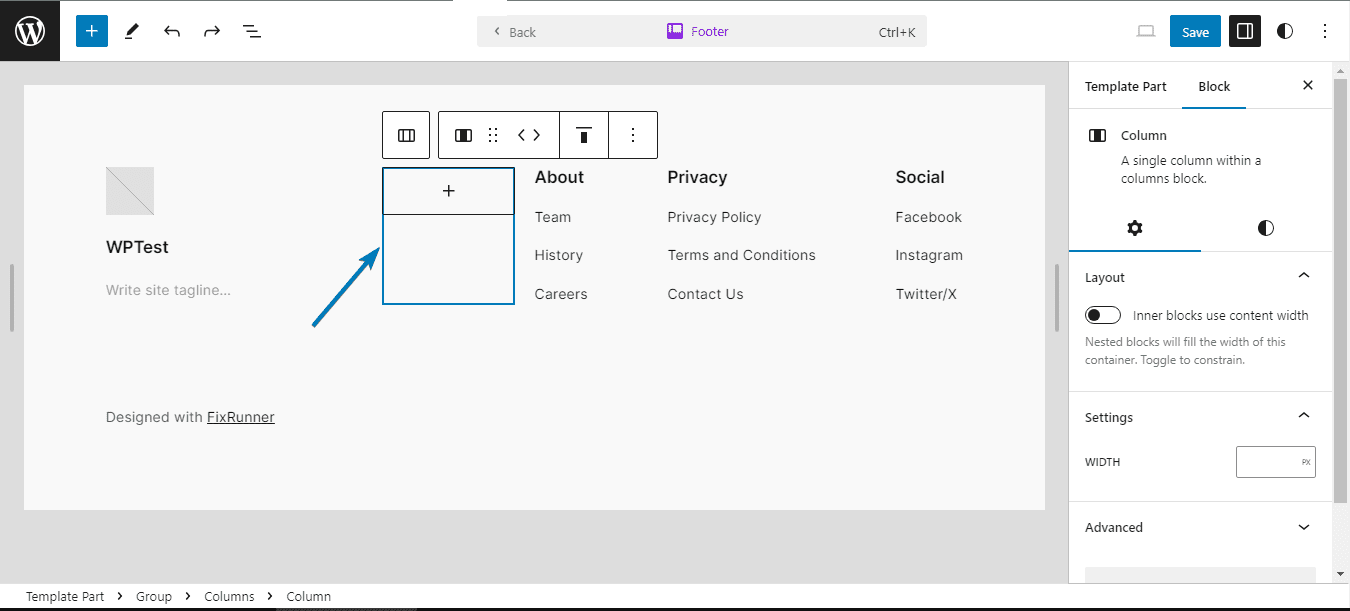Click the Instagram link
The image size is (1350, 611).
point(929,255)
